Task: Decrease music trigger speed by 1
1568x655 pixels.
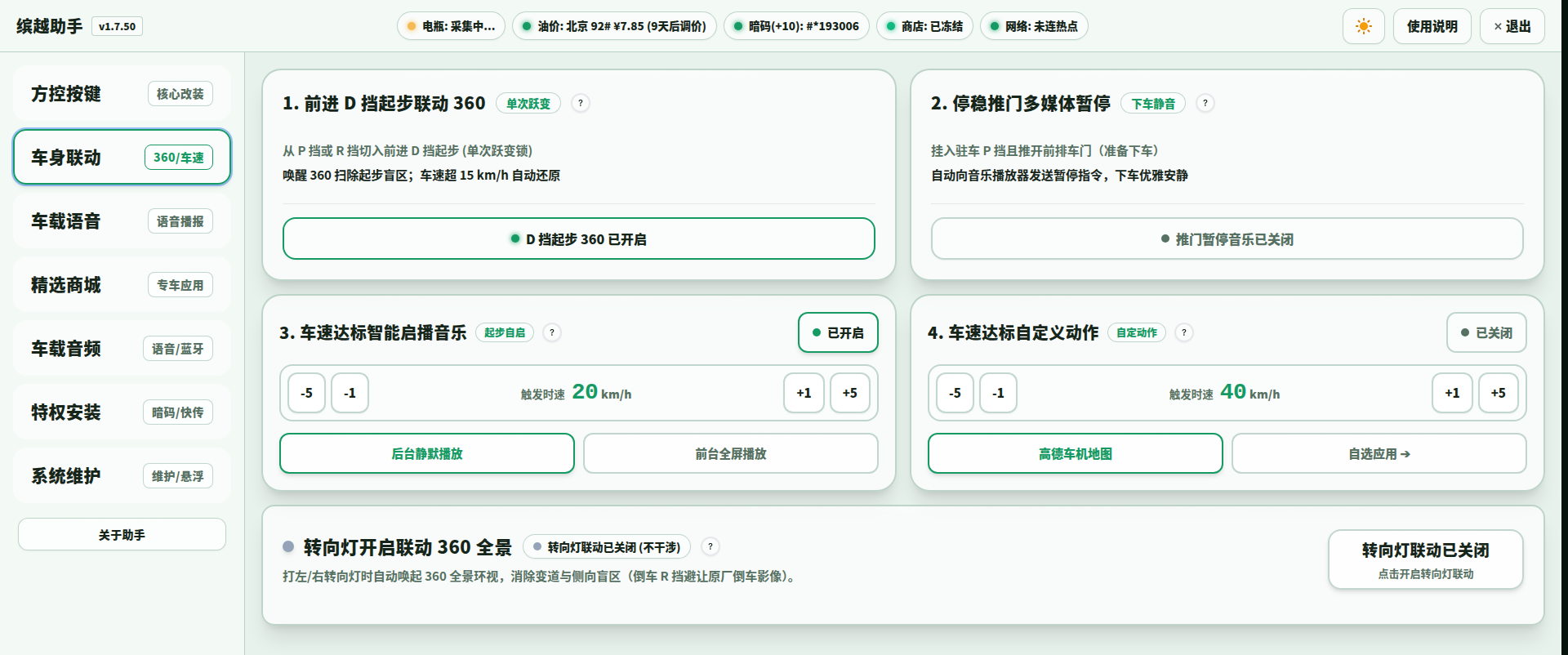Action: click(350, 393)
